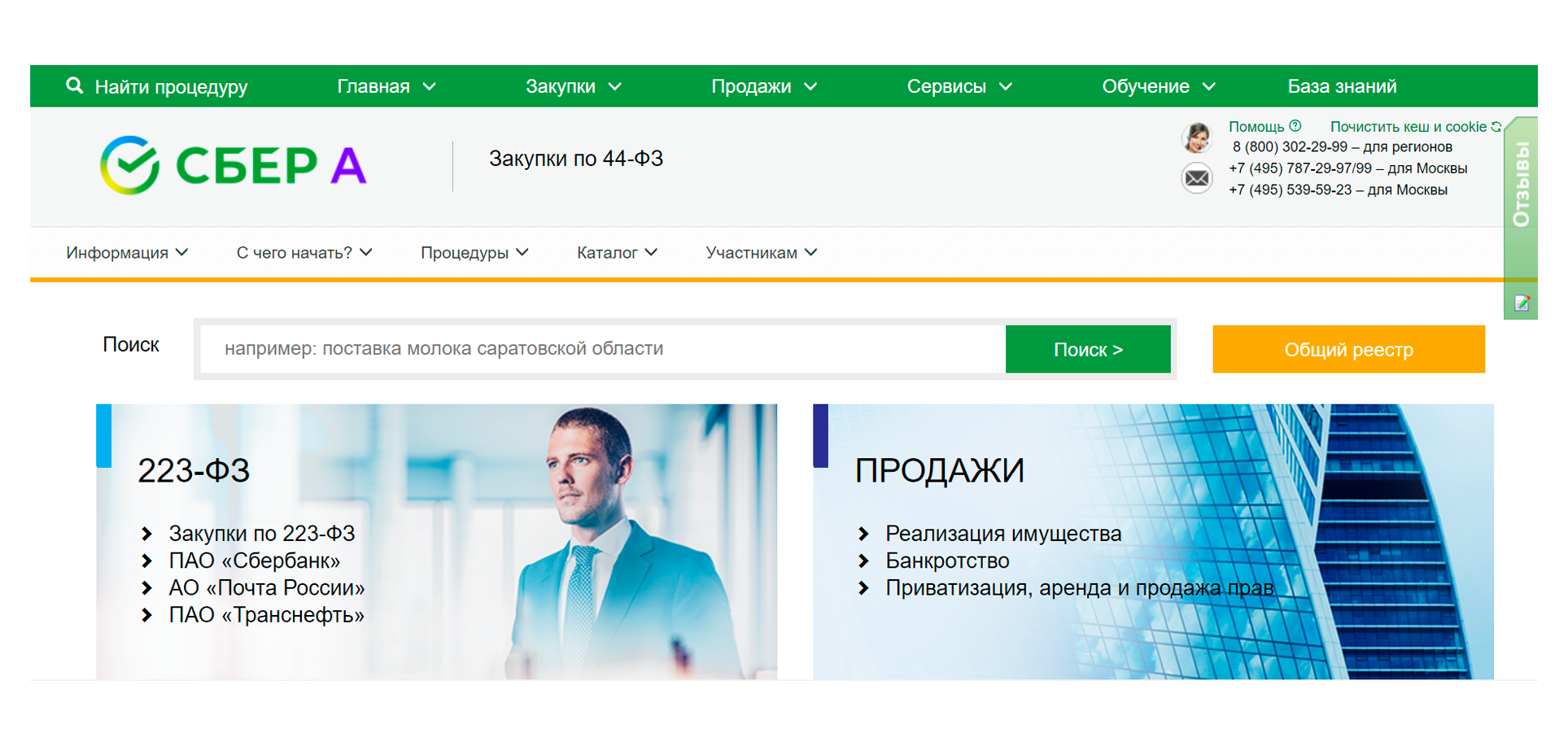Click arrow bullet beside Приватизация, аренда
Screen dimensions: 1568x746
click(863, 587)
